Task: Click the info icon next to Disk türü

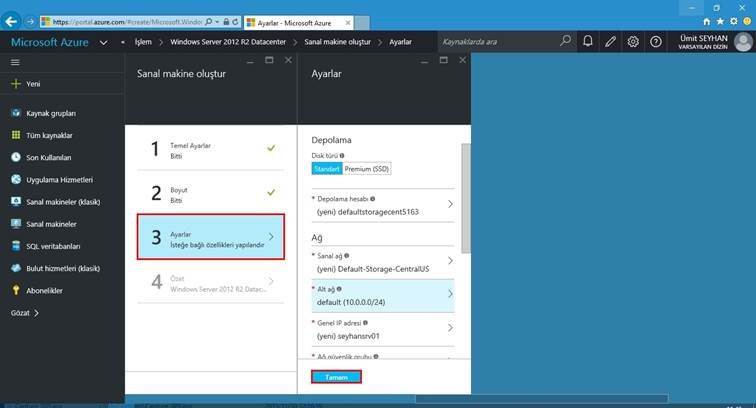Action: (342, 156)
